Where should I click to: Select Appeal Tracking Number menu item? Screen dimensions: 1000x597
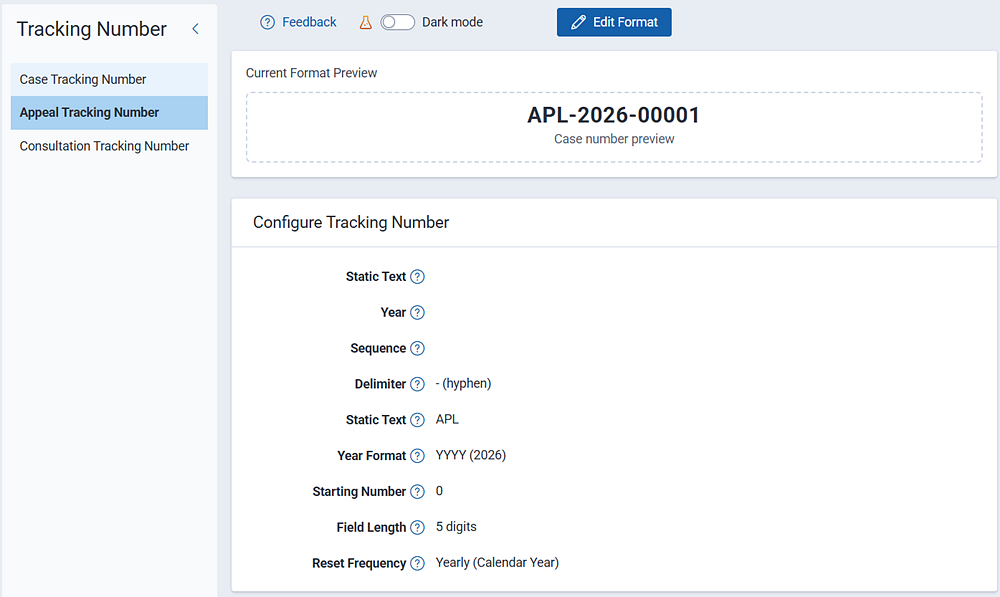tap(109, 113)
